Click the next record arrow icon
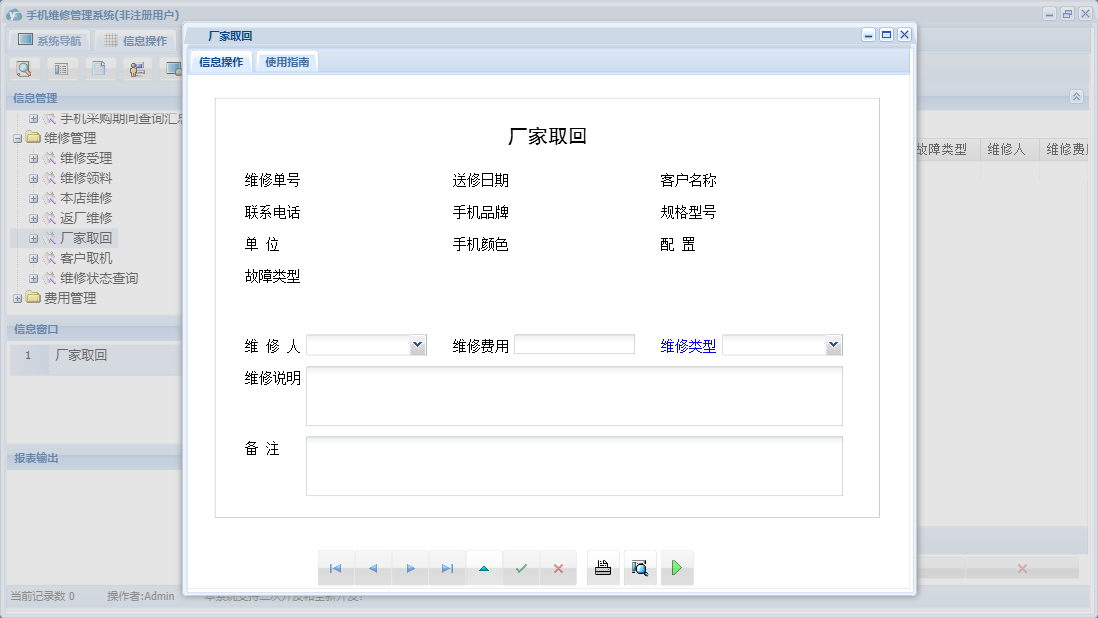This screenshot has width=1098, height=618. tap(411, 568)
